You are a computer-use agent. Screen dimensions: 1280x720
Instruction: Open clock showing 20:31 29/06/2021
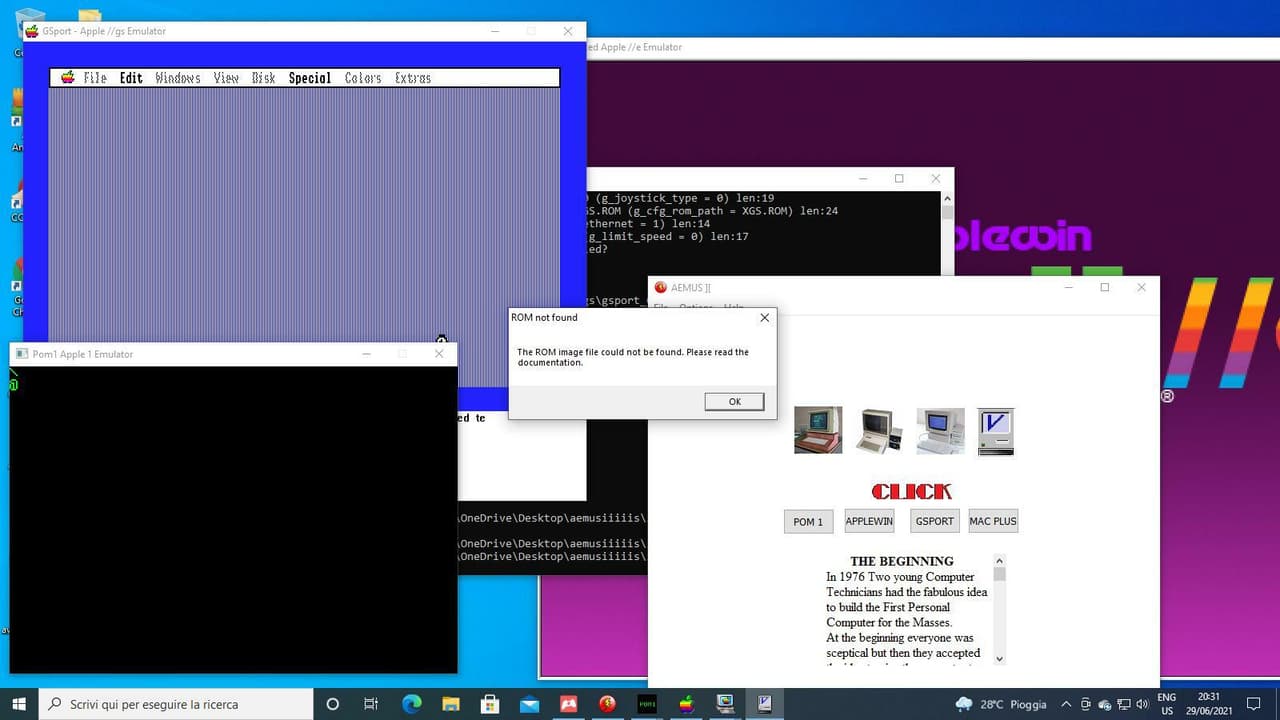[x=1208, y=704]
